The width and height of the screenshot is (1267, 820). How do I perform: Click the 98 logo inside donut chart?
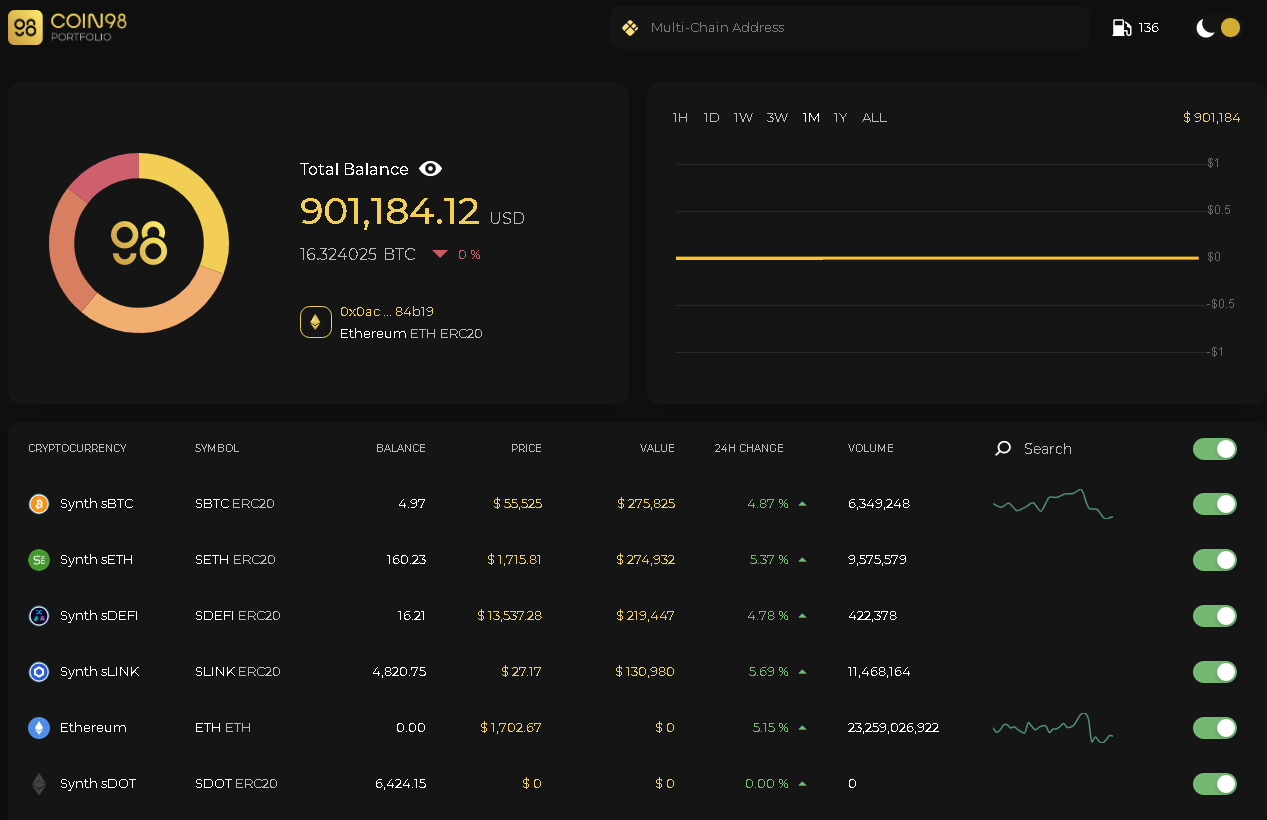[x=139, y=243]
